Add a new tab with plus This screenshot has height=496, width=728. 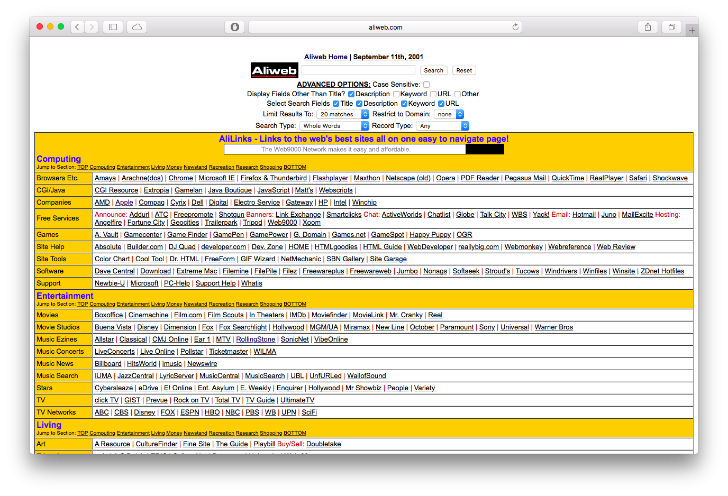pos(691,30)
